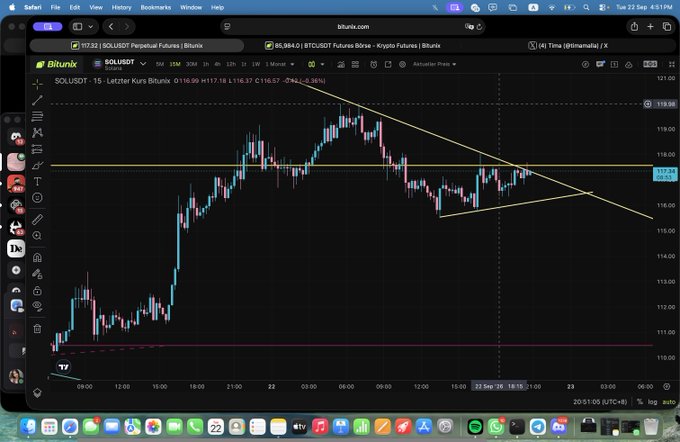Lock all drawing tools

[x=37, y=290]
